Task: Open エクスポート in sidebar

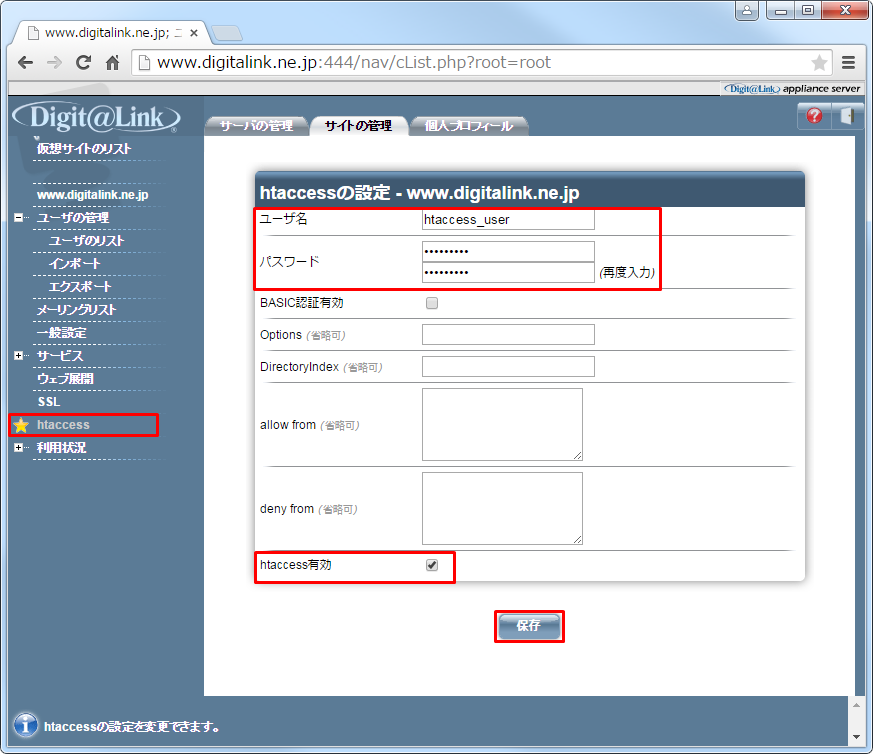Action: (80, 286)
